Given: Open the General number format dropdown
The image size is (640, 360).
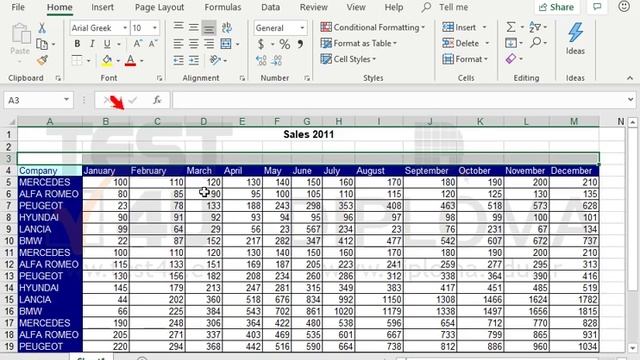Looking at the screenshot, I should (302, 28).
